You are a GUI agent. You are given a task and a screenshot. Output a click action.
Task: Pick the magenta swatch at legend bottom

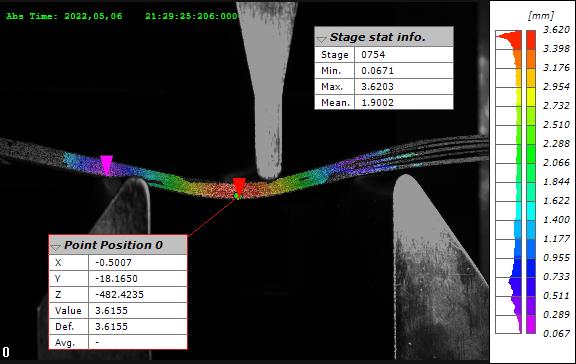click(x=531, y=324)
